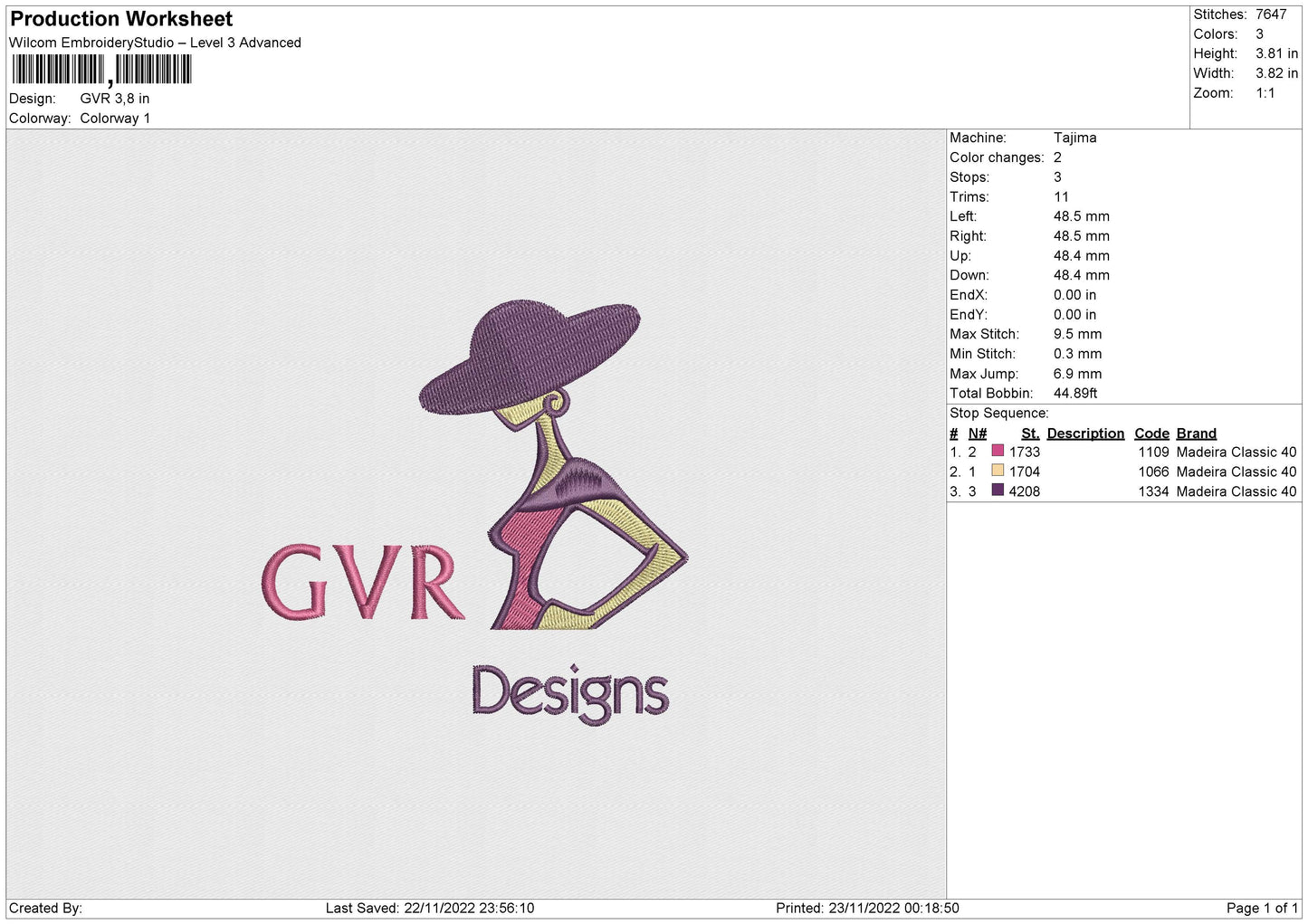Screen dimensions: 1308x924
Task: Click the EndX value 0.00 in
Action: click(x=1074, y=295)
